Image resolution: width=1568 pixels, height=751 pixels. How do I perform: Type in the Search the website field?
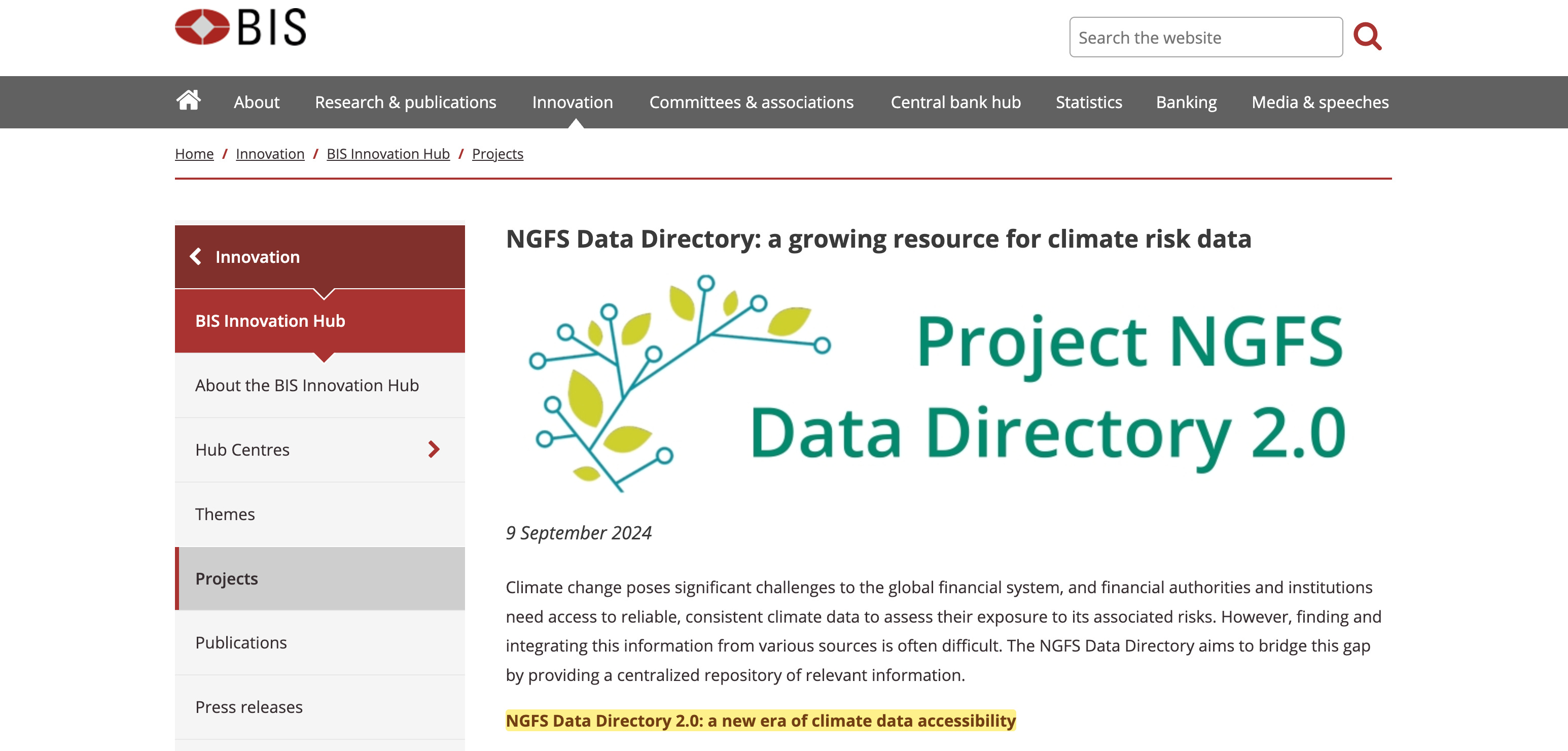point(1205,38)
